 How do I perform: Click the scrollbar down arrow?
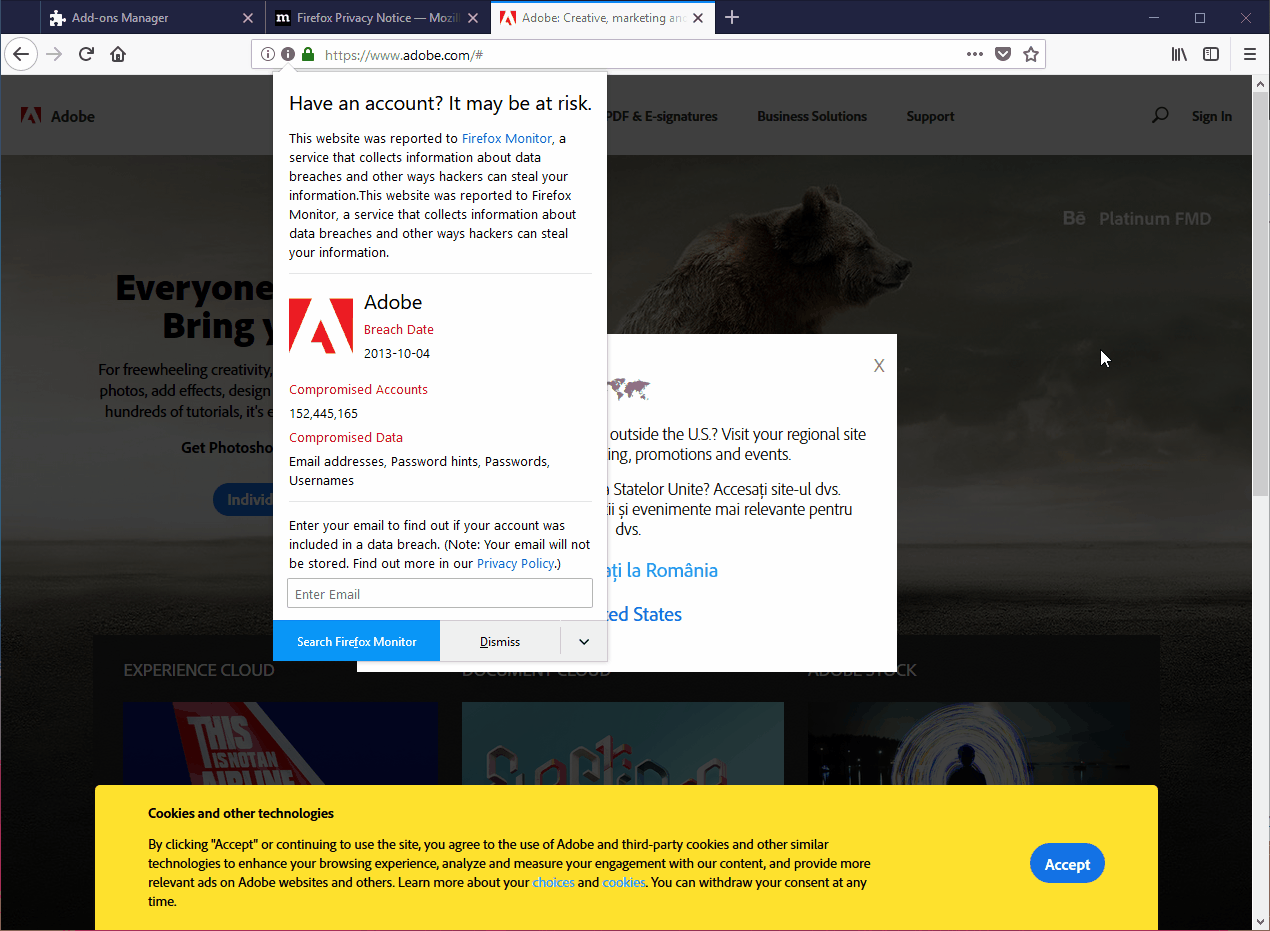(1261, 921)
